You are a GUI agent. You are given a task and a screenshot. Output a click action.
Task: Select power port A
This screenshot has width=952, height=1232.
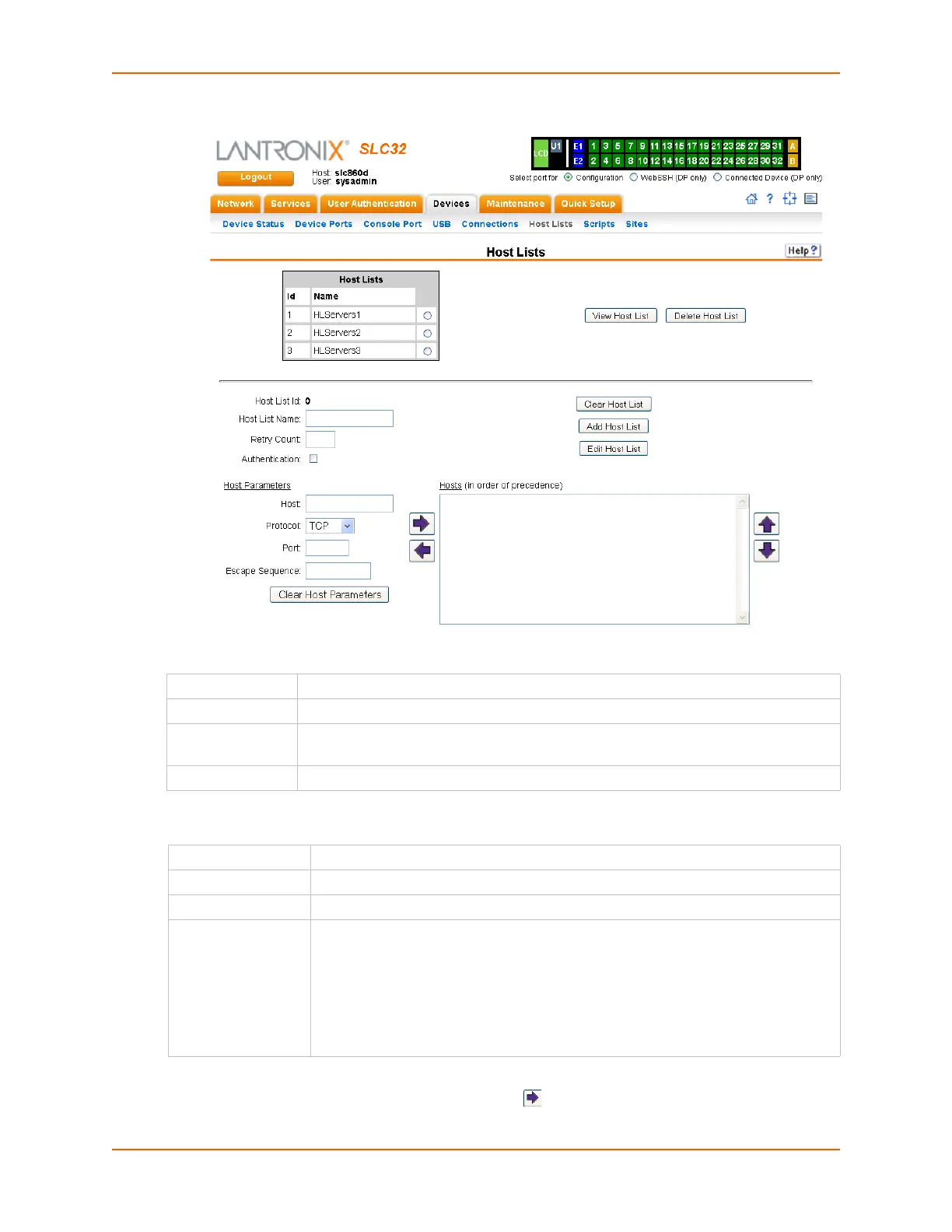(x=793, y=146)
